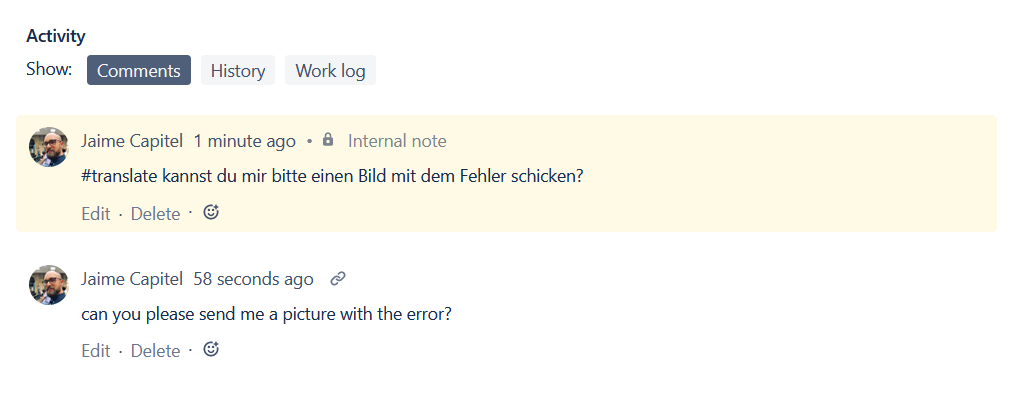The image size is (1010, 397).
Task: Delete the #translate internal note
Action: (x=155, y=213)
